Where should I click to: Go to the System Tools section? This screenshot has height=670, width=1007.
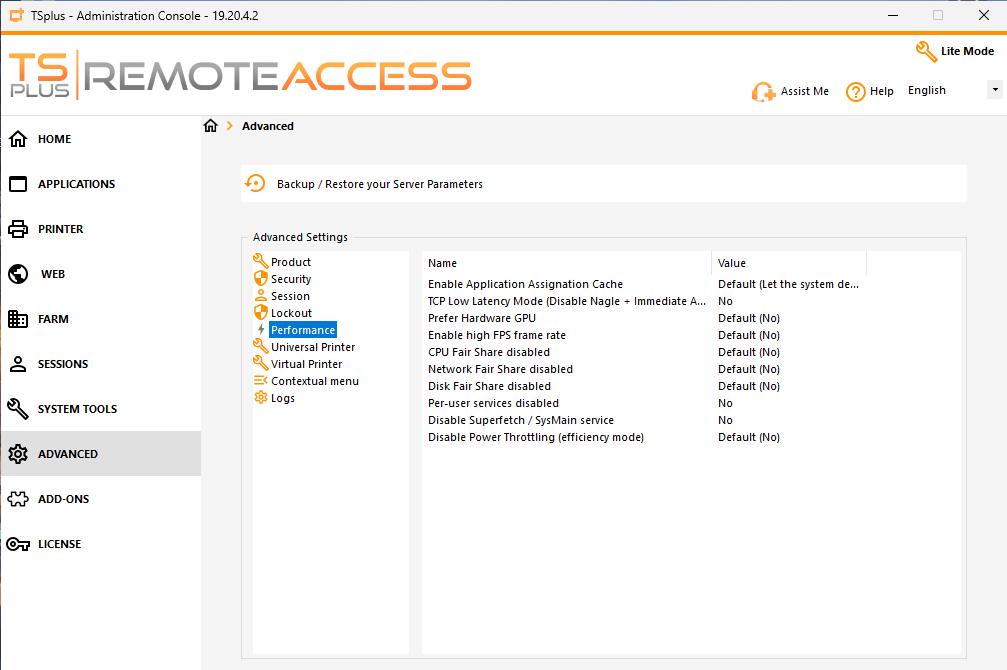tap(77, 409)
